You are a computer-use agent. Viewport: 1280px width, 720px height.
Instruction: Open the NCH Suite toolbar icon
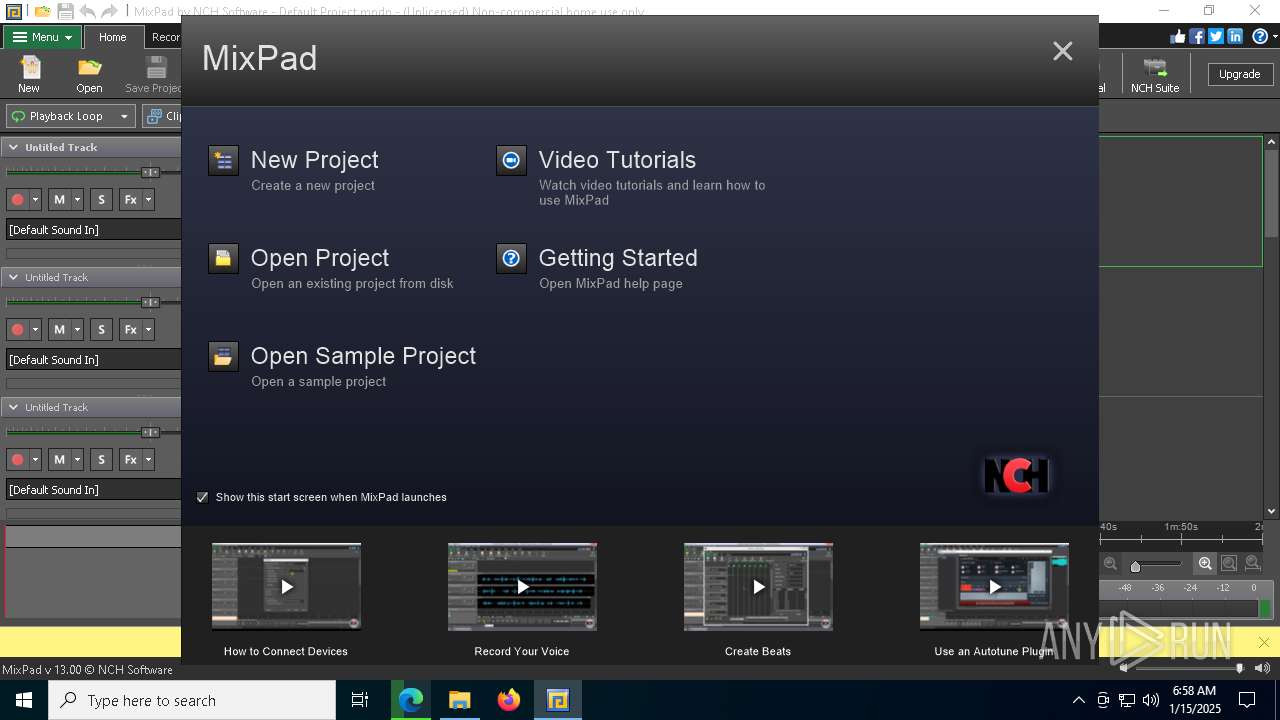pyautogui.click(x=1155, y=74)
